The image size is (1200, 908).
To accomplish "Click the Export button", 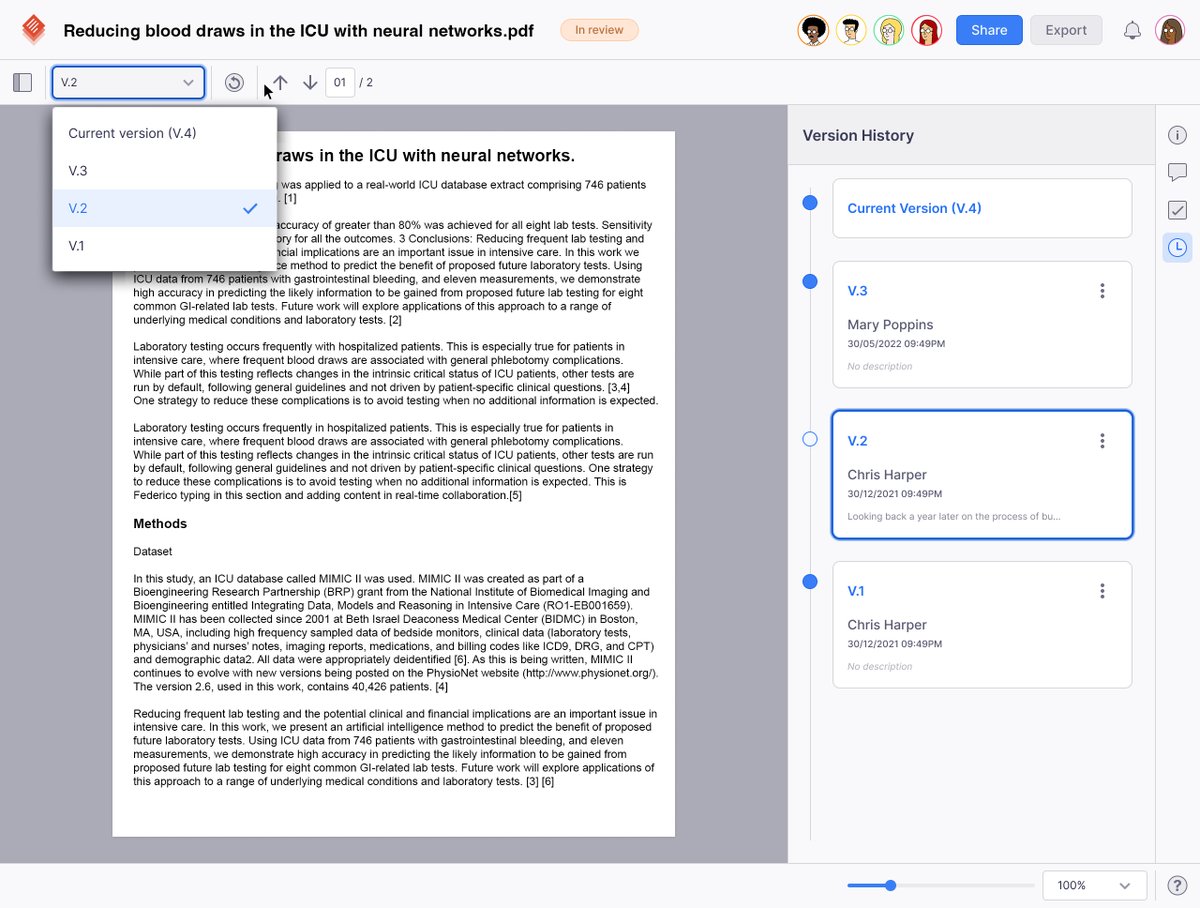I will (1065, 30).
